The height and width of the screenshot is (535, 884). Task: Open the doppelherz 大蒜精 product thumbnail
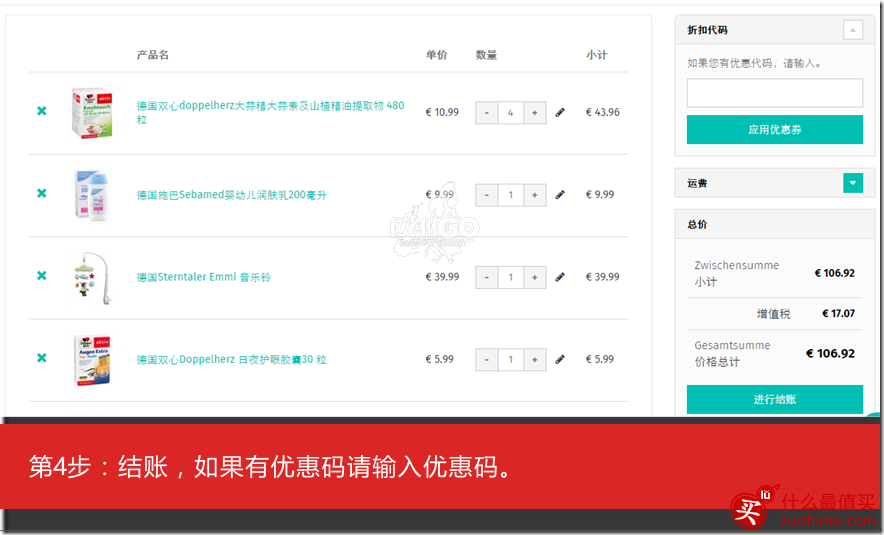coord(92,113)
